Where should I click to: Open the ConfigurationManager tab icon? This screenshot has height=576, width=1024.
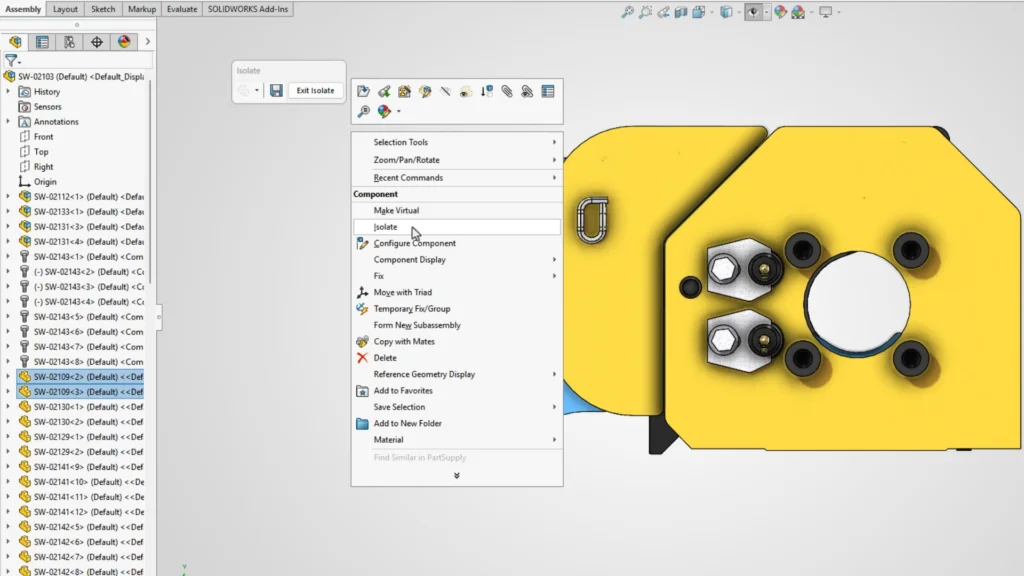69,42
